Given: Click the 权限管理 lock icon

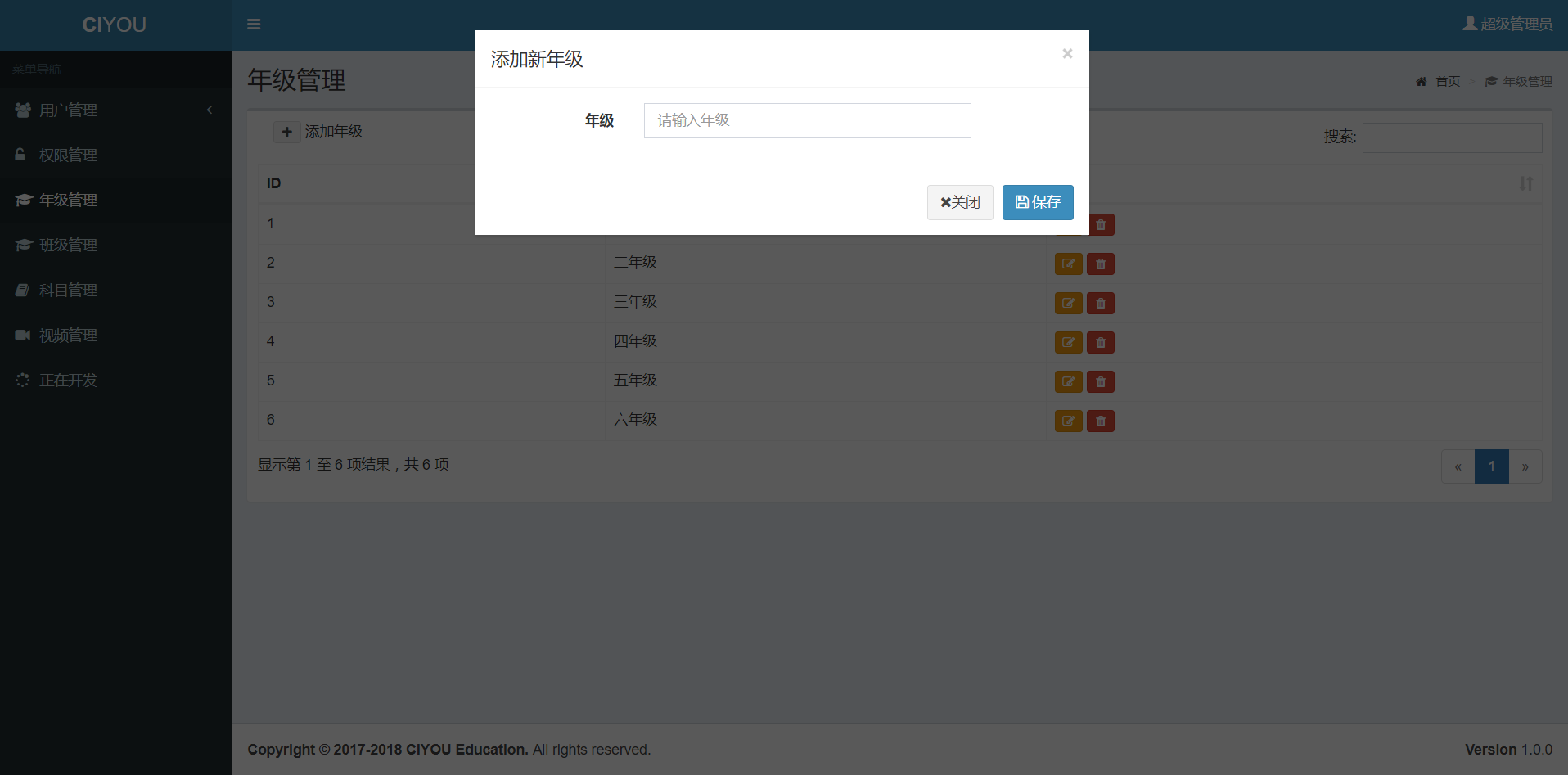Looking at the screenshot, I should tap(20, 154).
